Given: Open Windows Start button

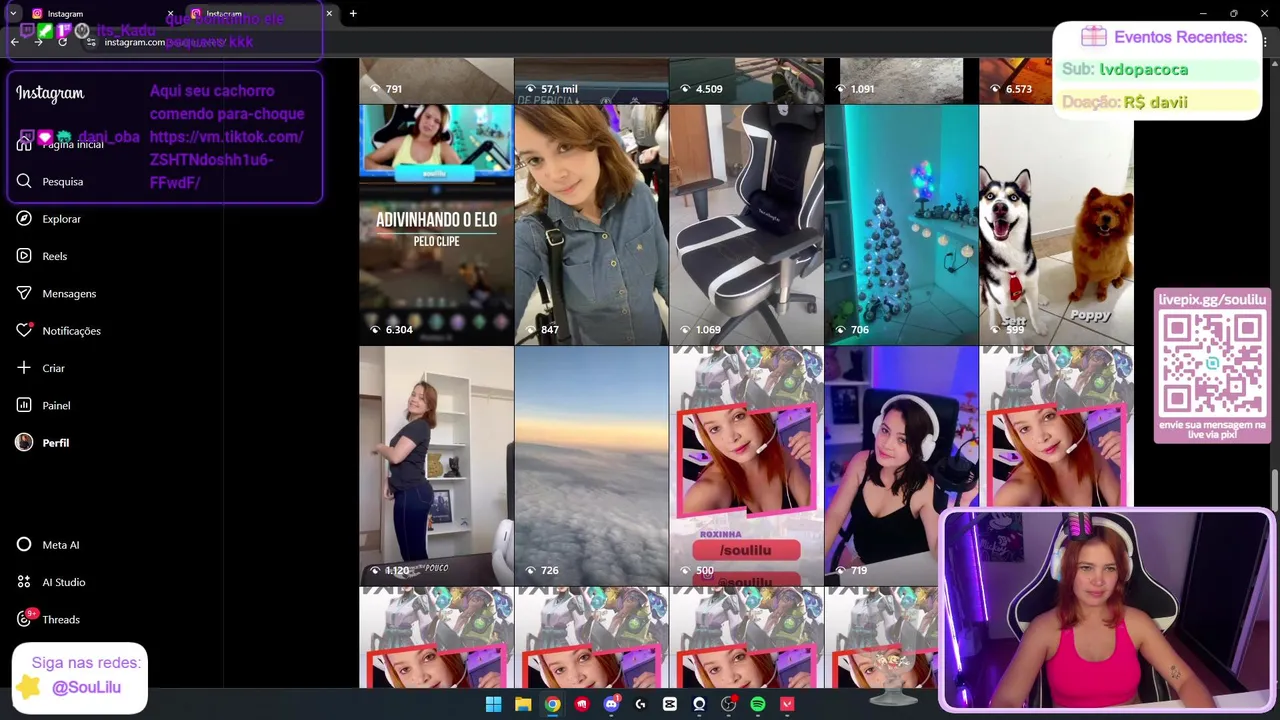Looking at the screenshot, I should [493, 704].
